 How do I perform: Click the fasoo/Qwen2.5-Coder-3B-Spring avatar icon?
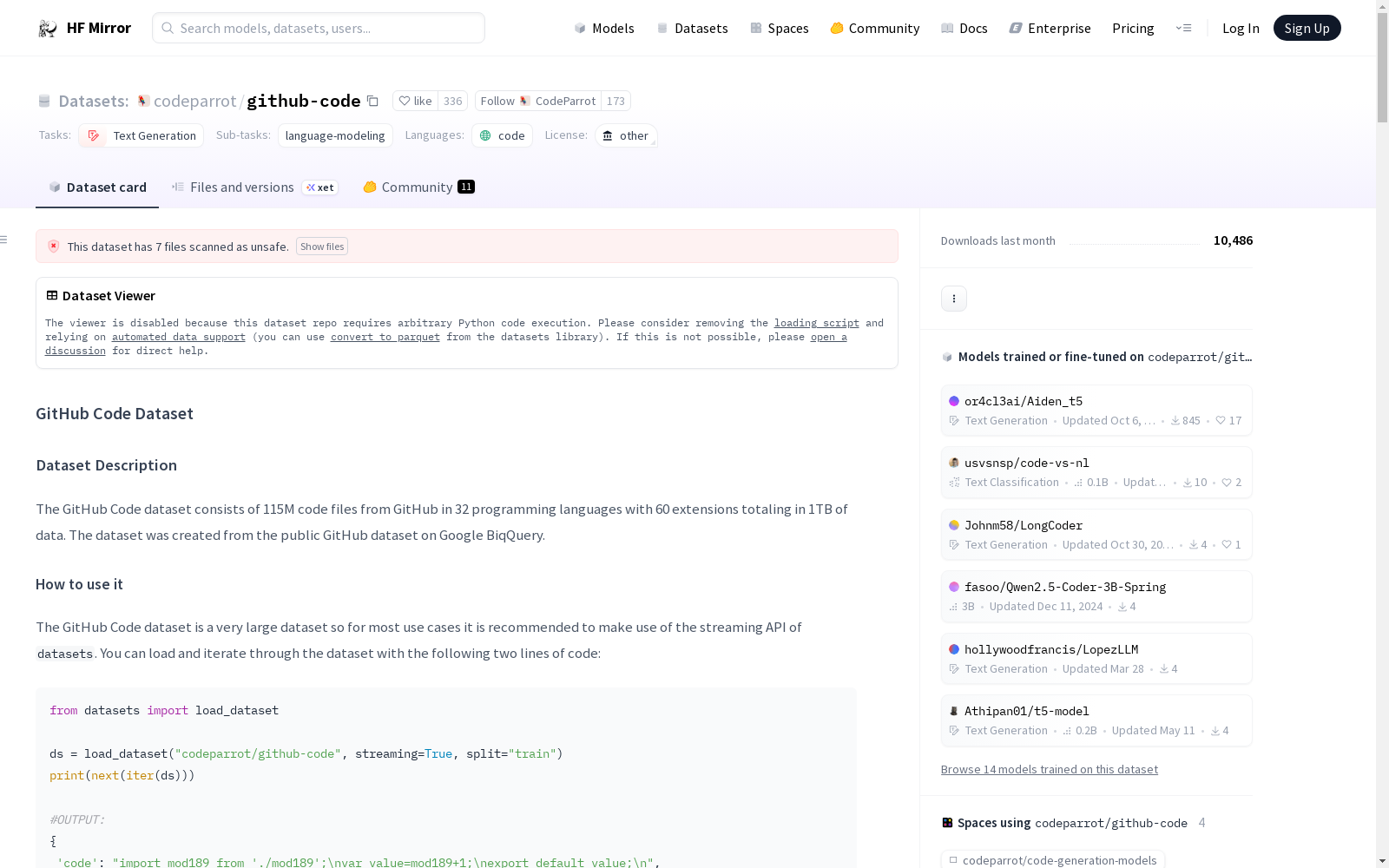click(x=954, y=587)
